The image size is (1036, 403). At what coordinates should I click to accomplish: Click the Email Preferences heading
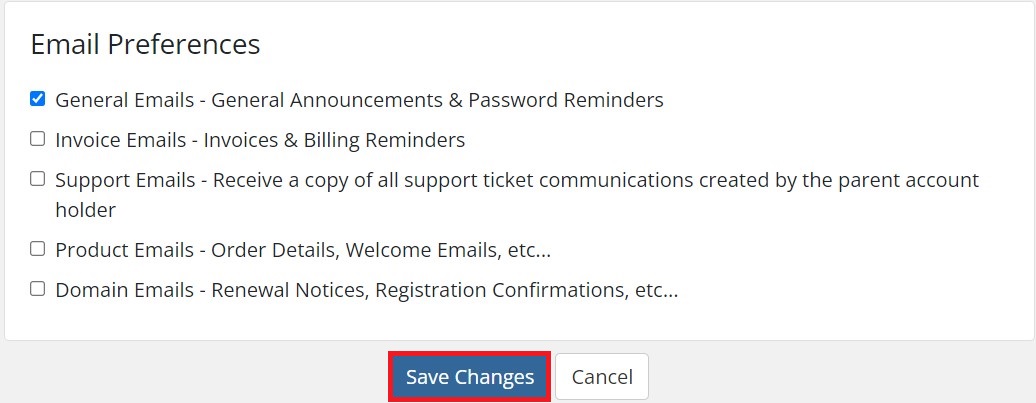[145, 44]
